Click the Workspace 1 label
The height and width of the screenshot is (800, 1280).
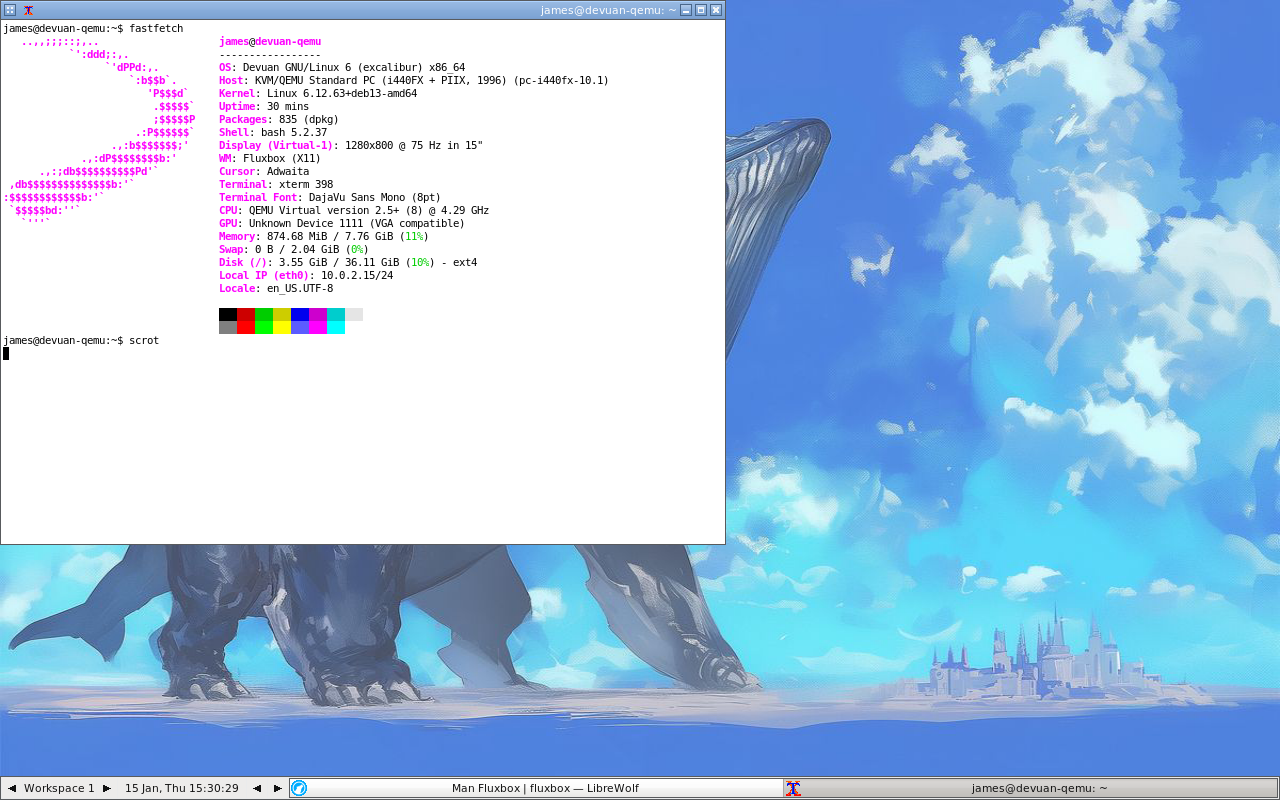click(x=59, y=788)
